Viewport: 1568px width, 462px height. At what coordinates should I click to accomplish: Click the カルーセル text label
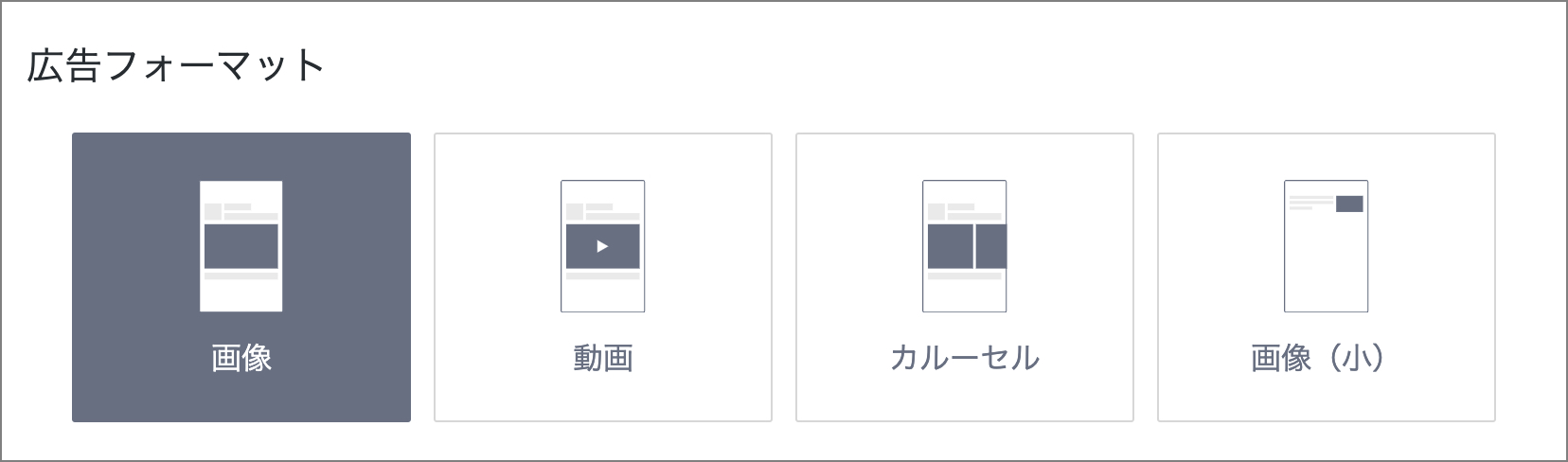click(965, 358)
